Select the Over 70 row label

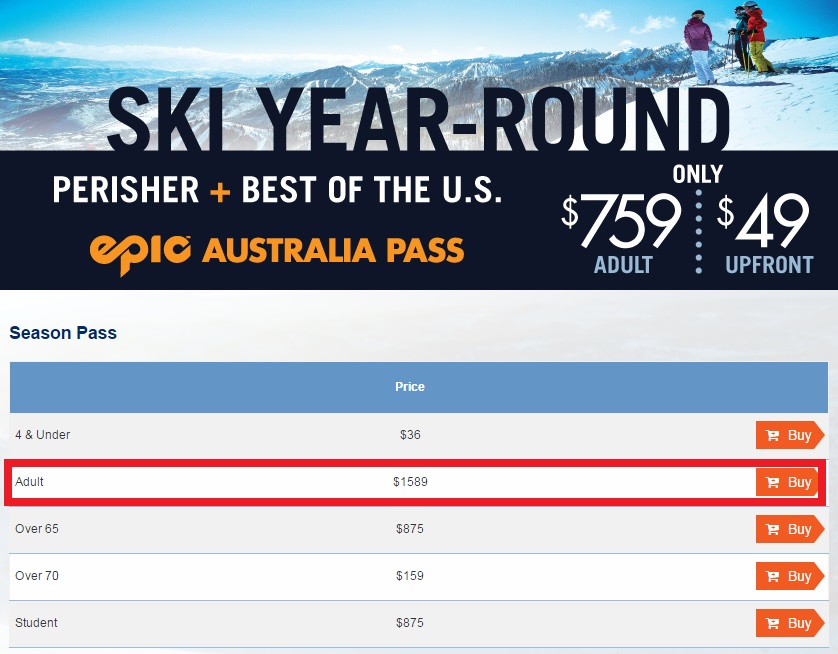(x=37, y=576)
